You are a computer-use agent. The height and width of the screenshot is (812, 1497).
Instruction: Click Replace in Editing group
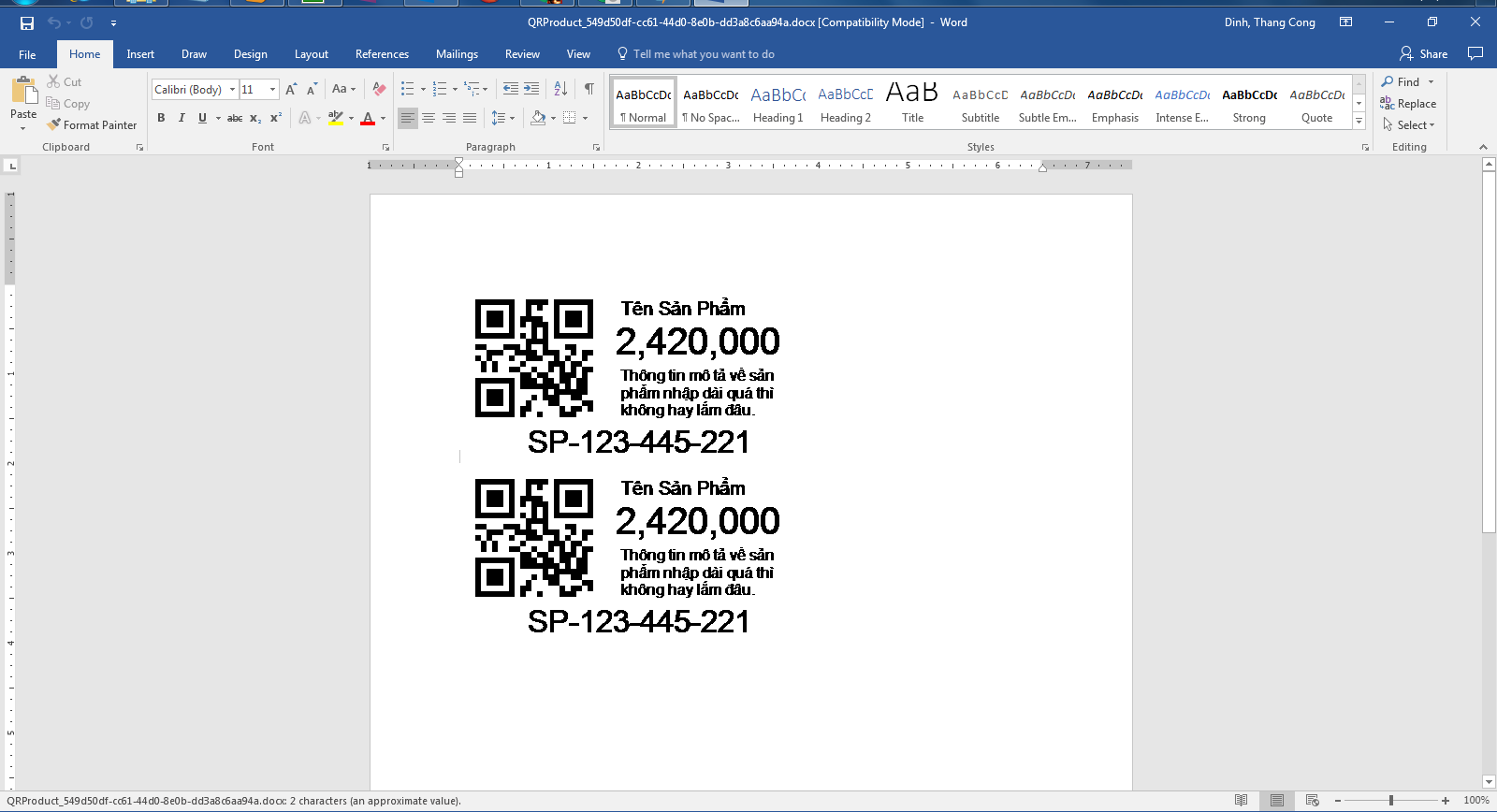[x=1408, y=104]
